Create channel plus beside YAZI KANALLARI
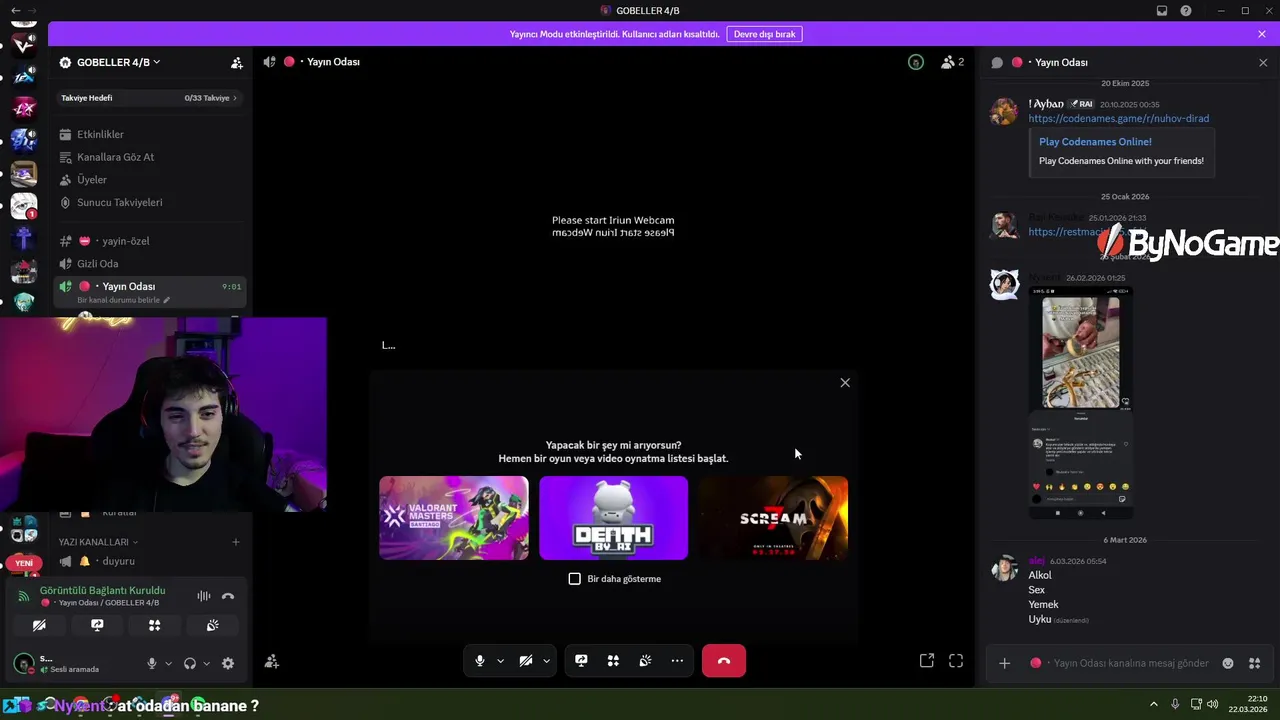 pyautogui.click(x=236, y=542)
